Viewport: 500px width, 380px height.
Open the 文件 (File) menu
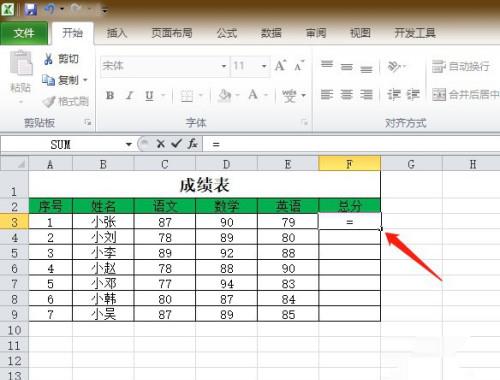pos(24,33)
